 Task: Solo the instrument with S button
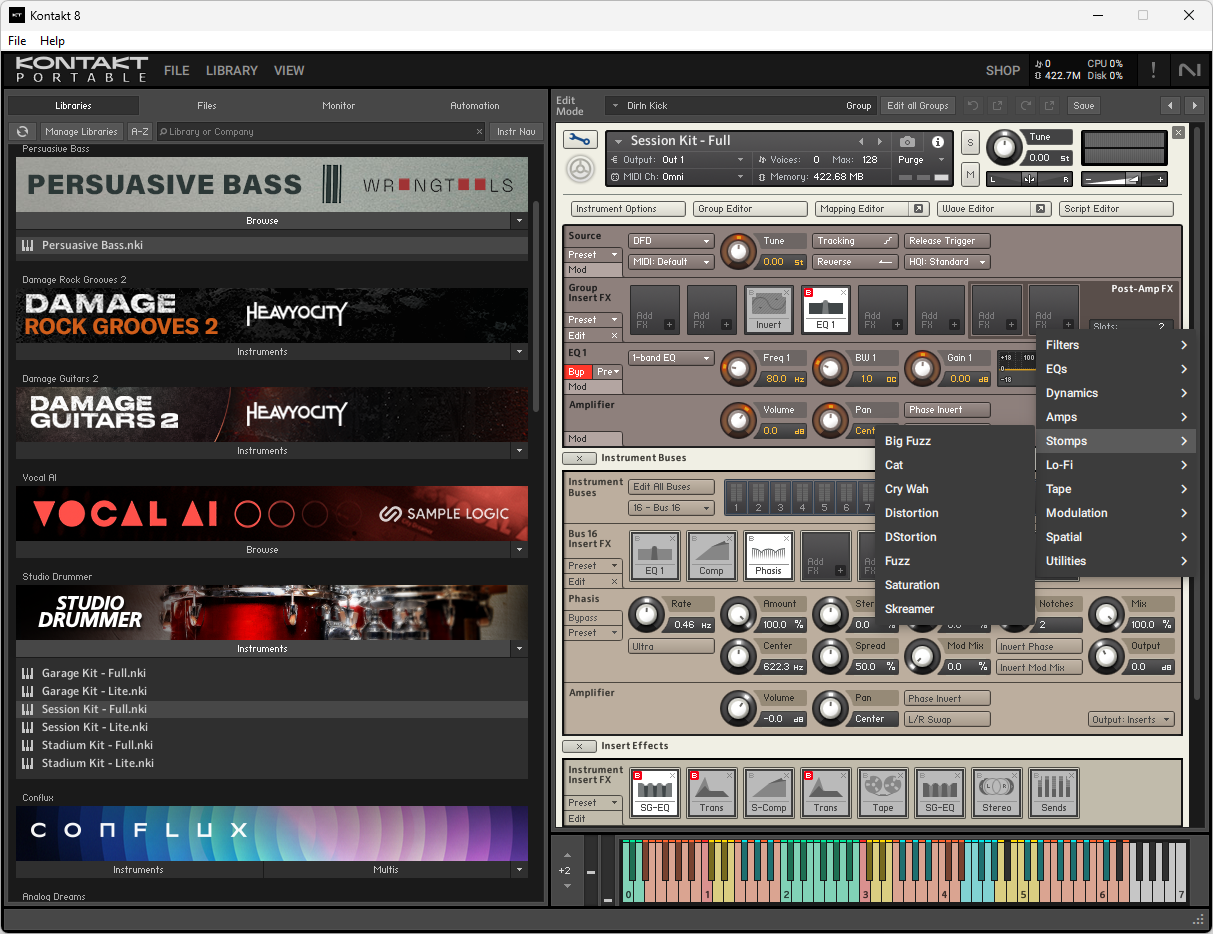click(970, 142)
